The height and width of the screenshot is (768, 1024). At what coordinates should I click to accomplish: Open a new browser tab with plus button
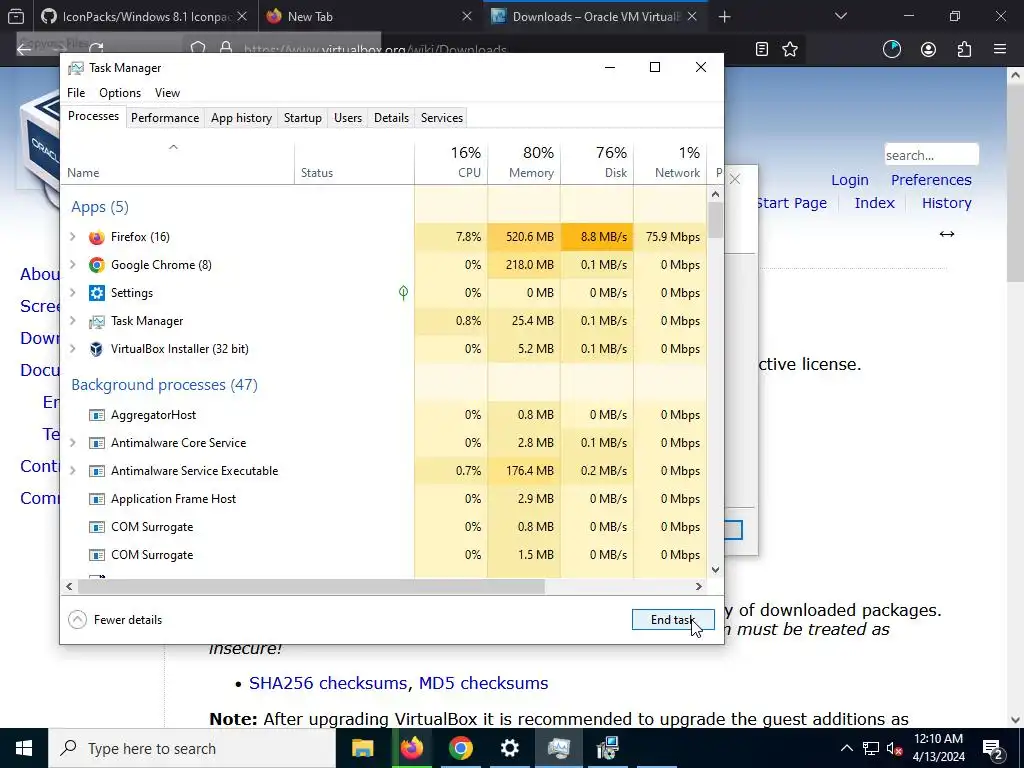point(724,17)
